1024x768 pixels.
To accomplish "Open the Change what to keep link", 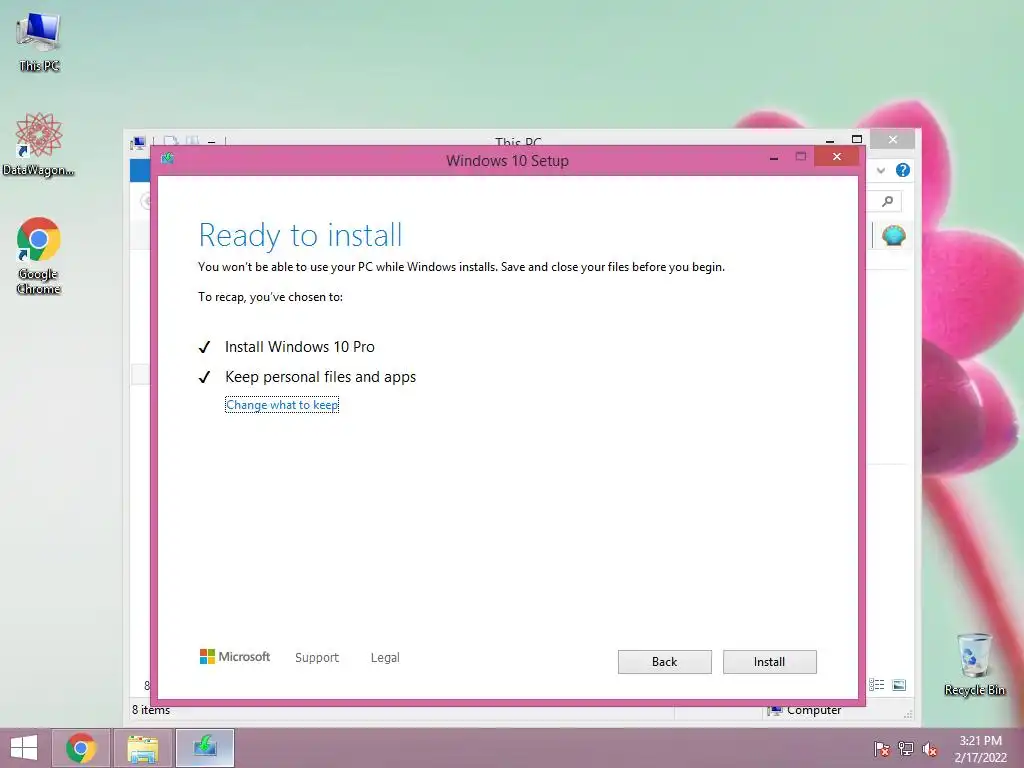I will 281,405.
